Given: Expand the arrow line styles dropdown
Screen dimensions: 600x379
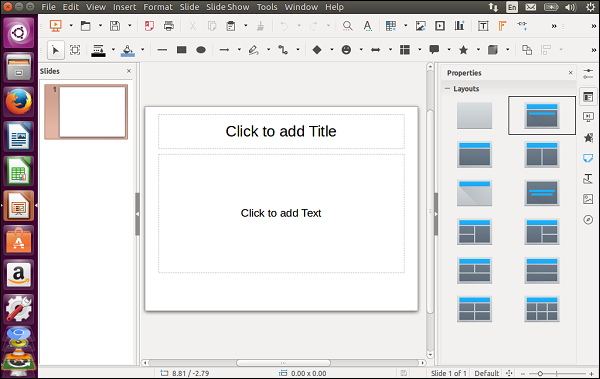Looking at the screenshot, I should click(239, 50).
